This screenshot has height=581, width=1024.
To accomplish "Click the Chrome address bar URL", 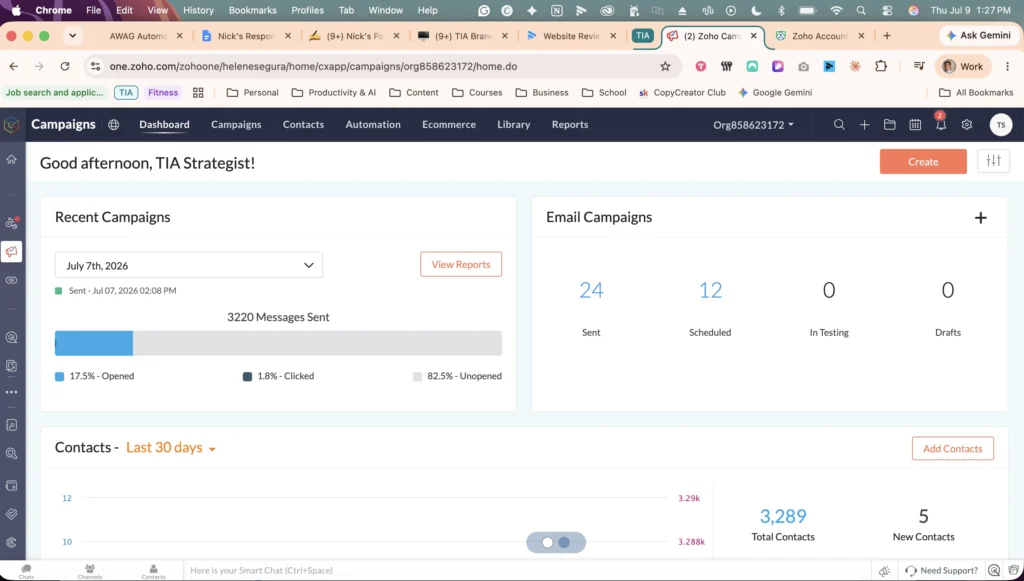I will (313, 66).
